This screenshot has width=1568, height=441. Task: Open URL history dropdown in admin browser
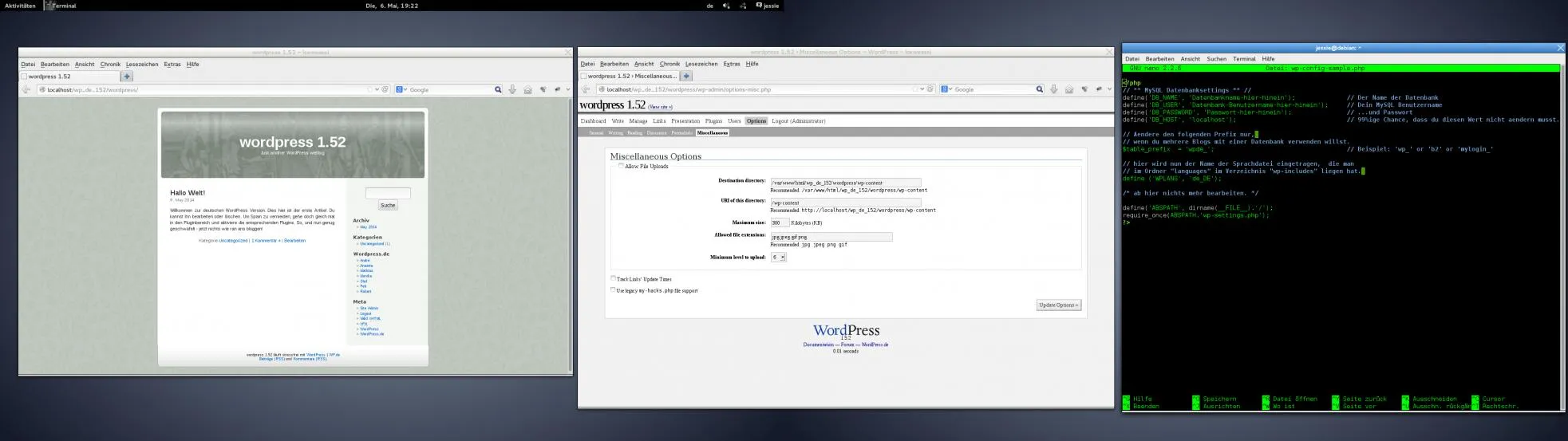pyautogui.click(x=922, y=89)
